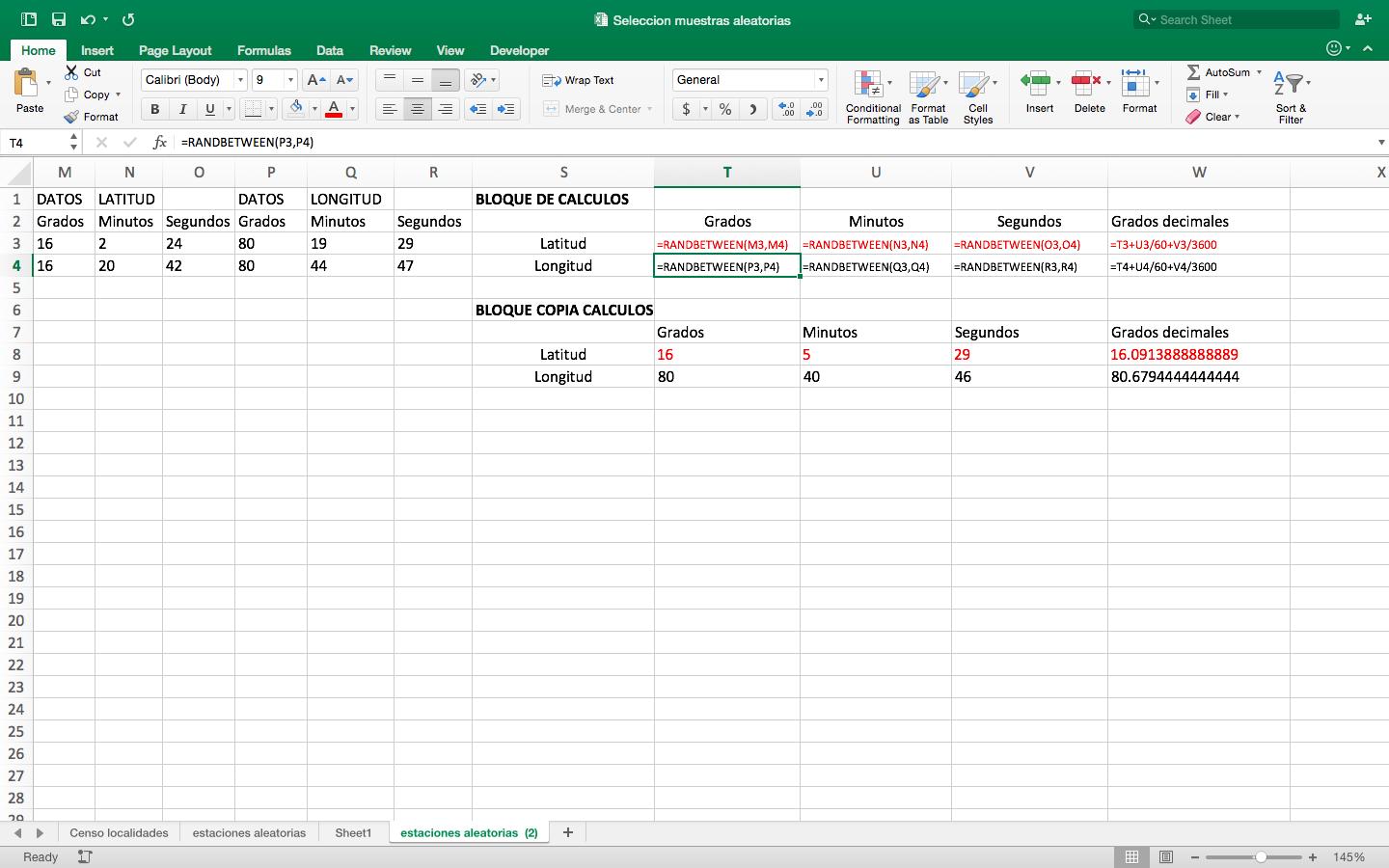Switch to Page Layout view in status bar
Viewport: 1389px width, 868px height.
pyautogui.click(x=1165, y=856)
